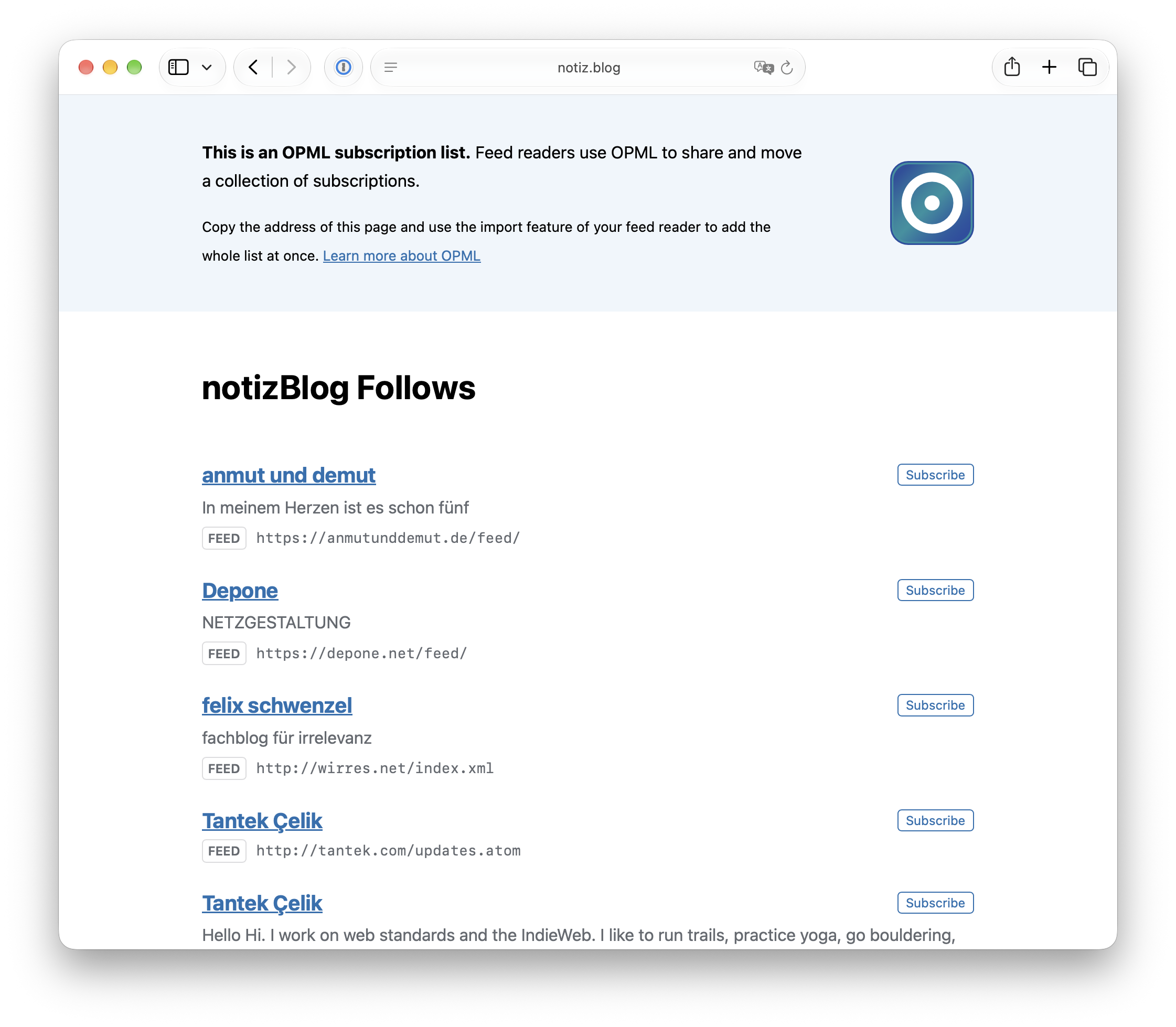
Task: Click the FEED badge beside depone.net URL
Action: [x=223, y=654]
